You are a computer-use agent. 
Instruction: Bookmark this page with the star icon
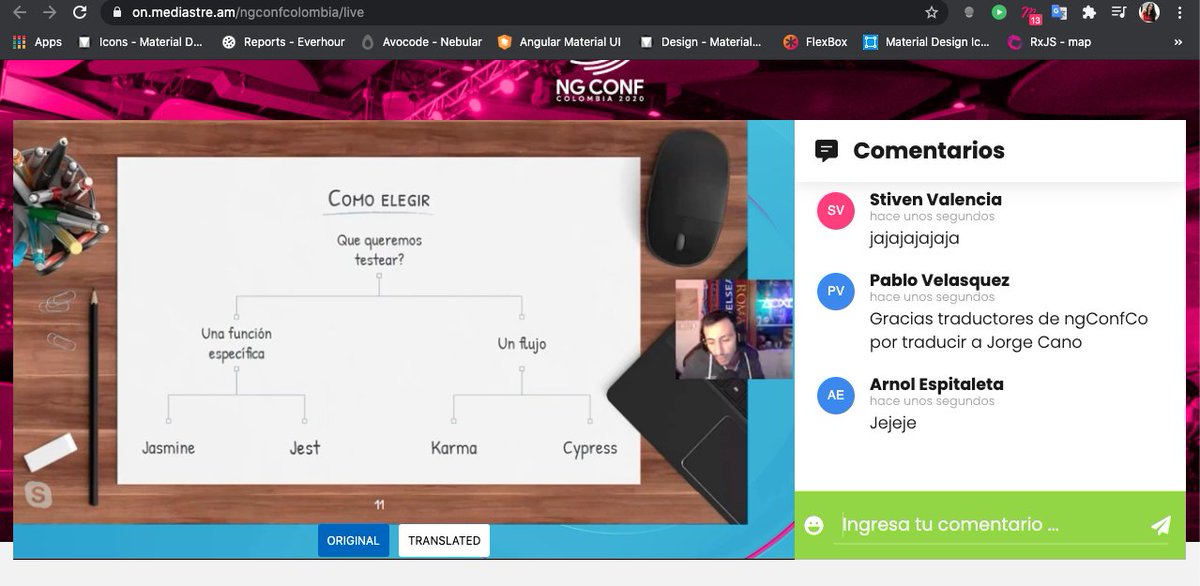tap(931, 13)
